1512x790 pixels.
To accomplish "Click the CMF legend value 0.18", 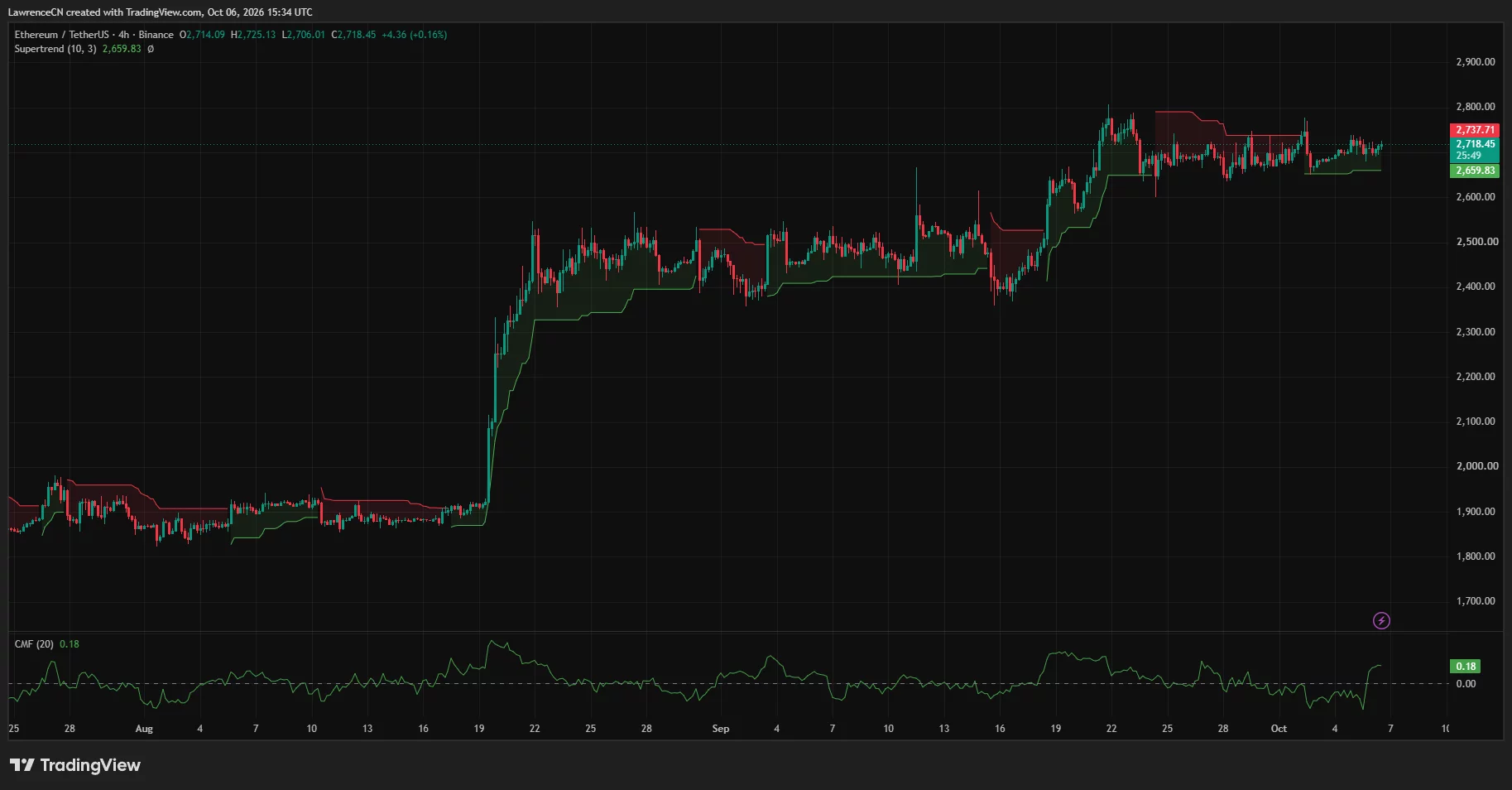I will [70, 644].
